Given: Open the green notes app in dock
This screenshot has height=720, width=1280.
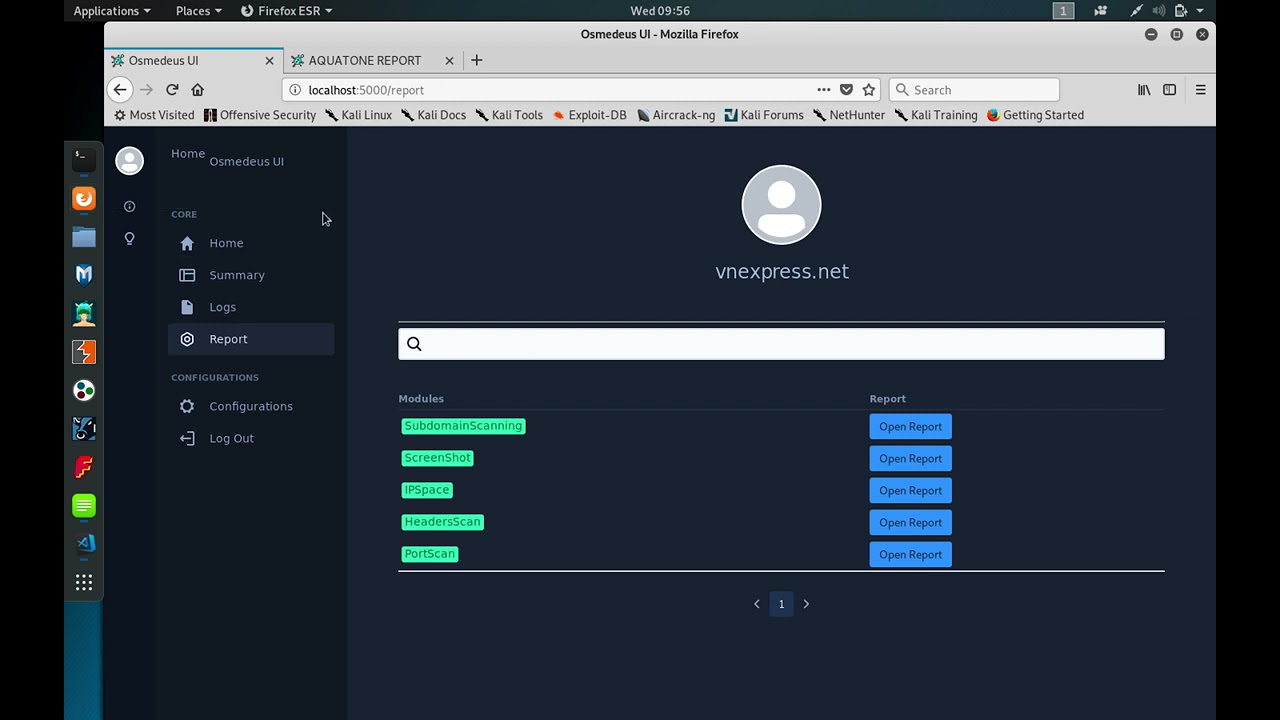Looking at the screenshot, I should [84, 506].
